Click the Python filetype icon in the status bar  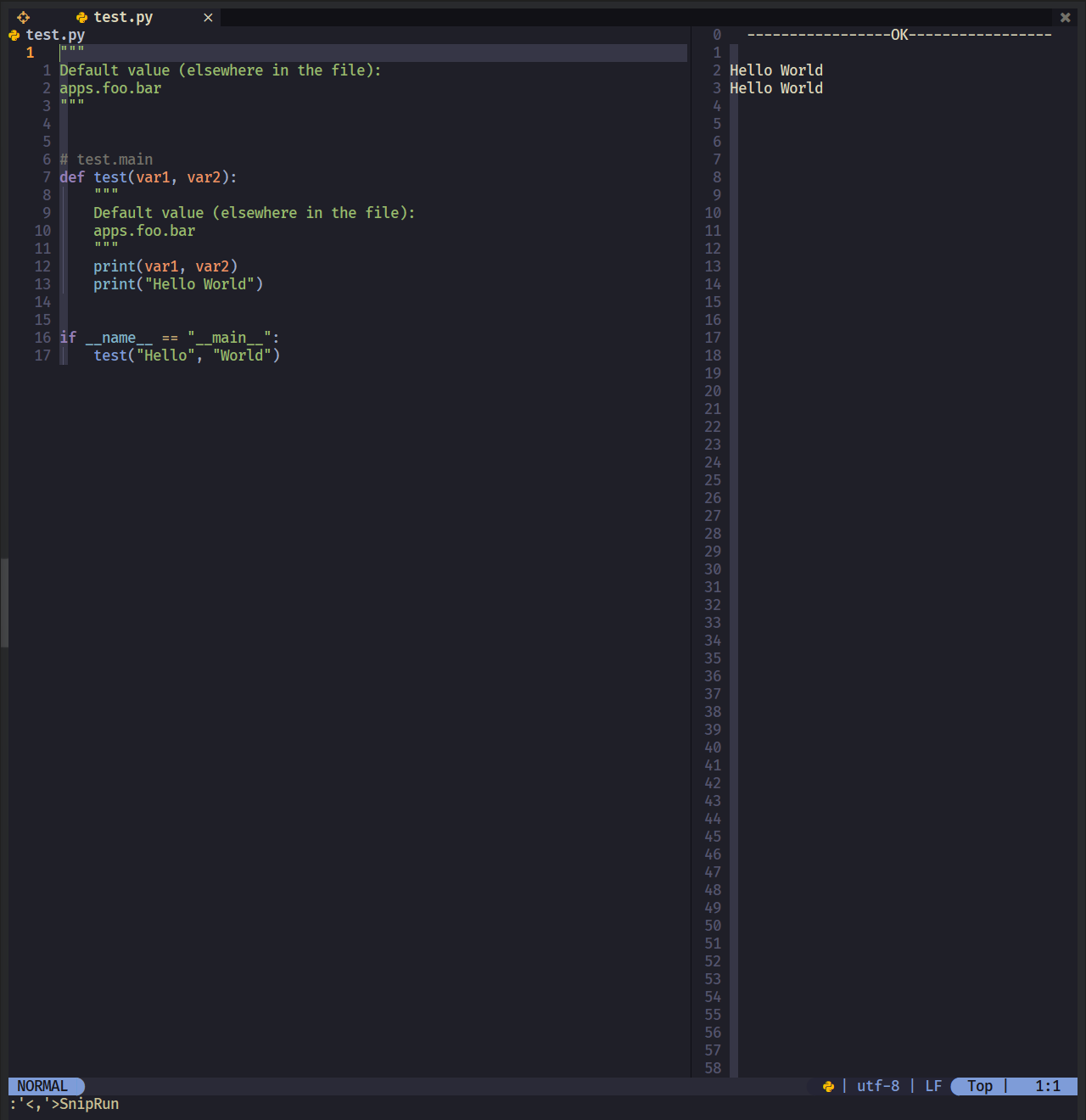[x=829, y=1086]
